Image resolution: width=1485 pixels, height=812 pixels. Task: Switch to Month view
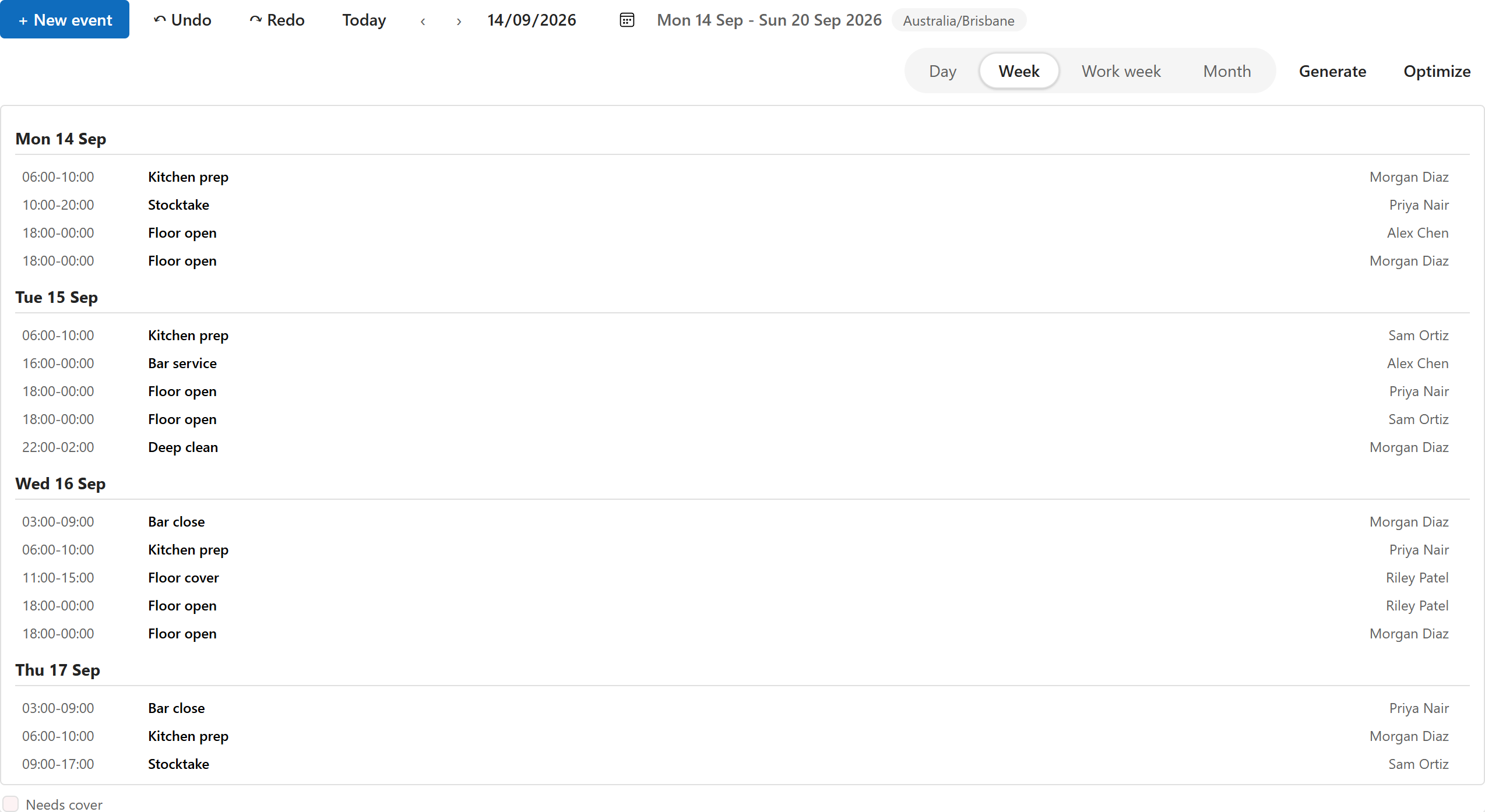(1227, 71)
